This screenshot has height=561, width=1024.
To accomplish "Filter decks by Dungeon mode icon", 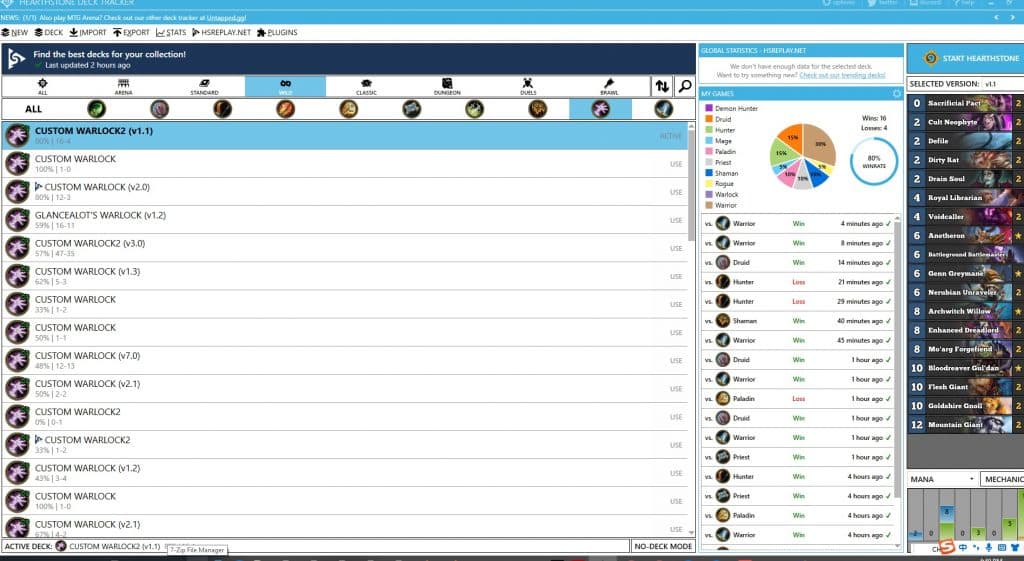I will pyautogui.click(x=448, y=86).
